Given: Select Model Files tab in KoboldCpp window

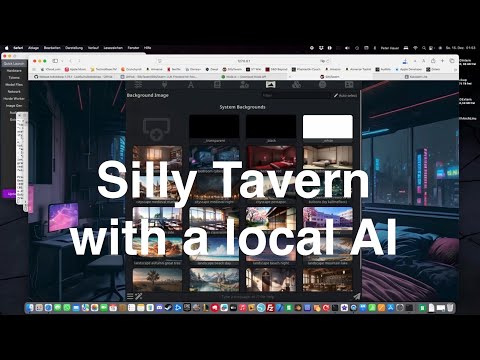Looking at the screenshot, I should [x=14, y=85].
